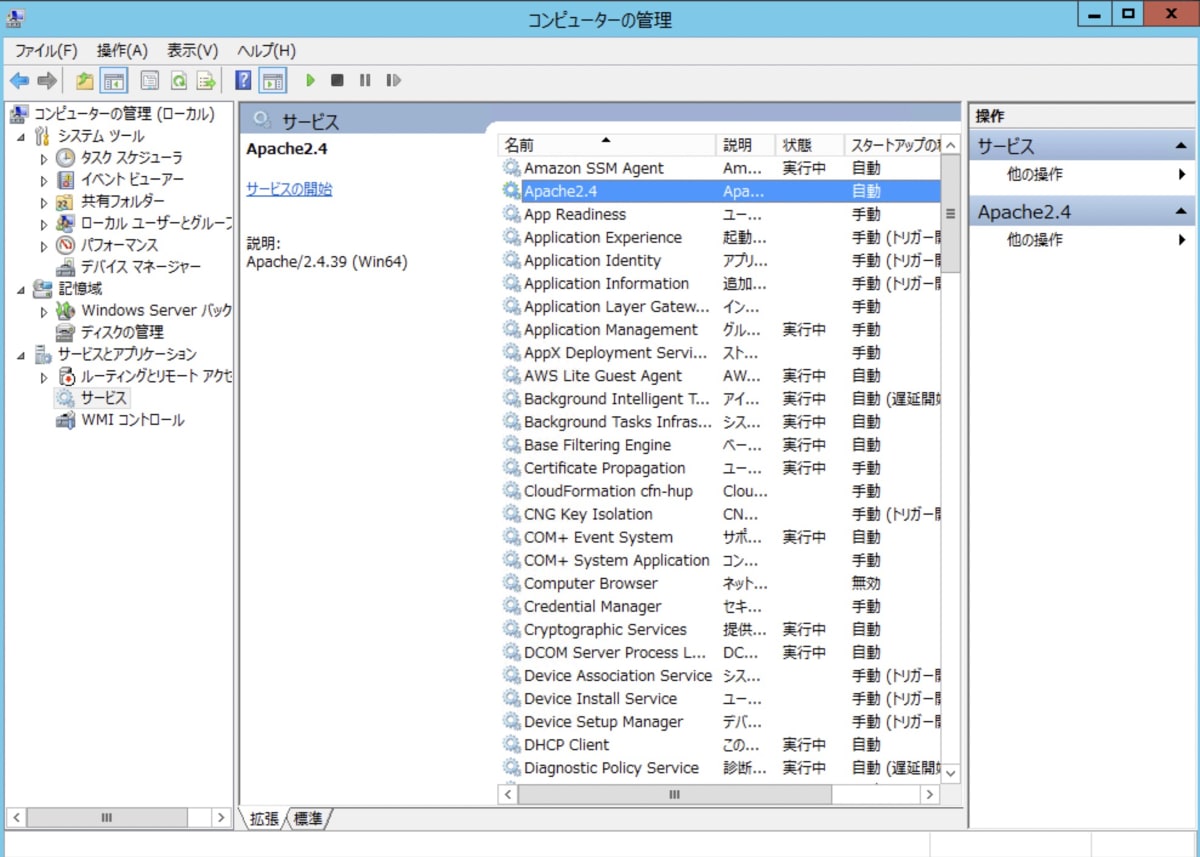Sort by the スタートアップの種類 column header

892,145
